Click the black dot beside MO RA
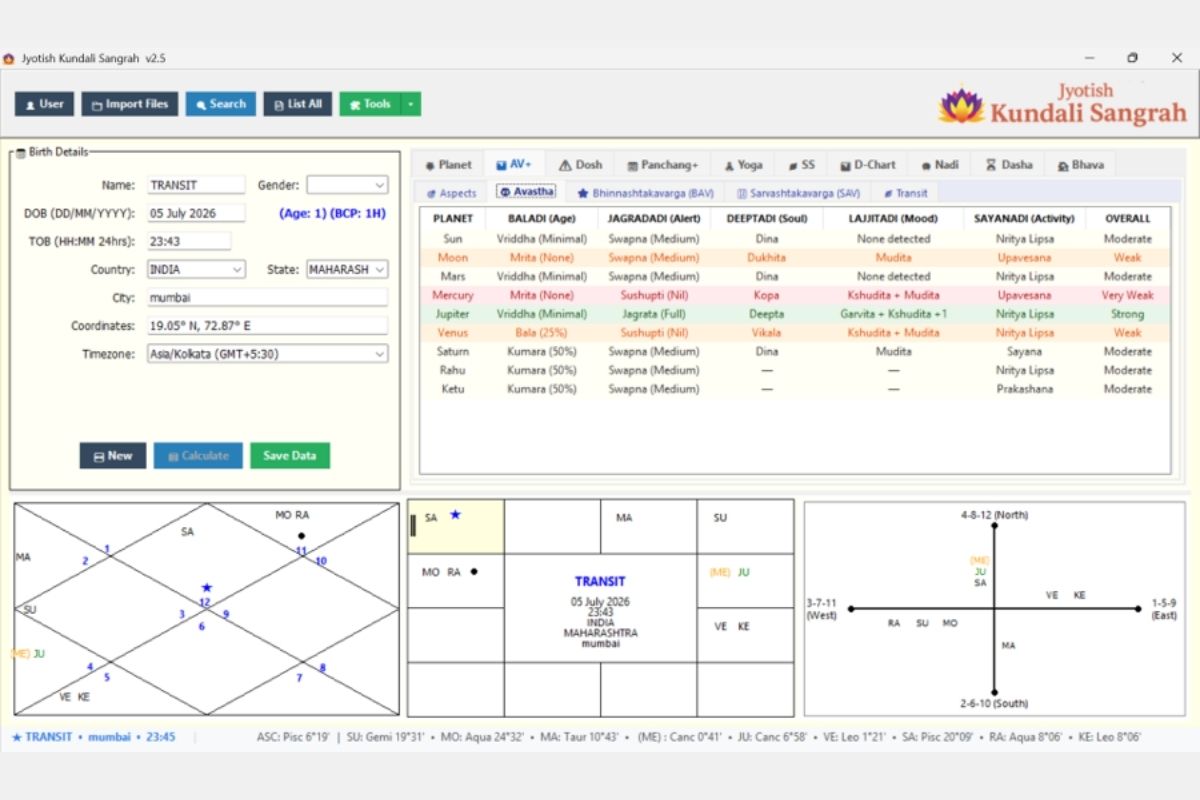1200x800 pixels. tap(474, 572)
